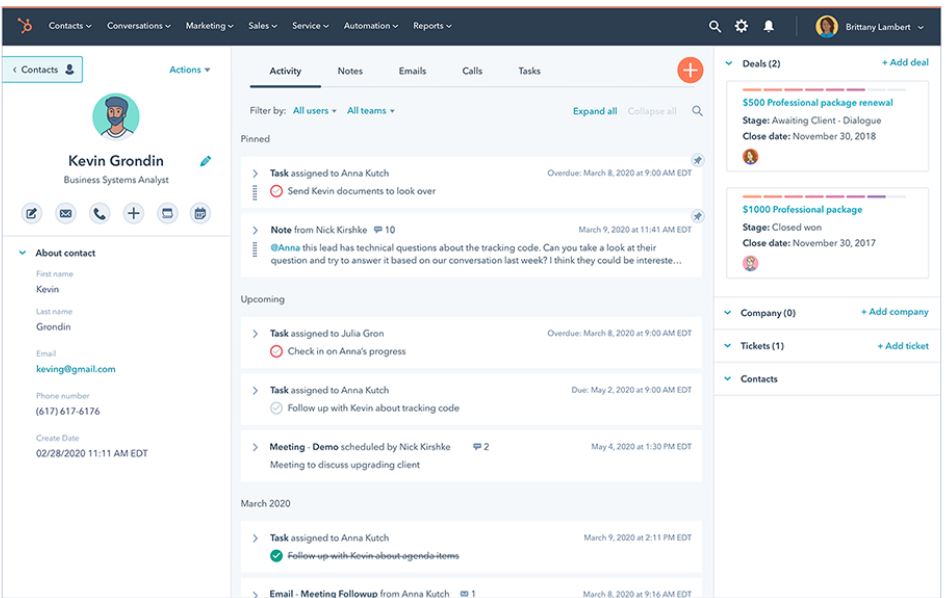Expand the Julia Gron task entry
Image resolution: width=946 pixels, height=598 pixels.
point(255,334)
